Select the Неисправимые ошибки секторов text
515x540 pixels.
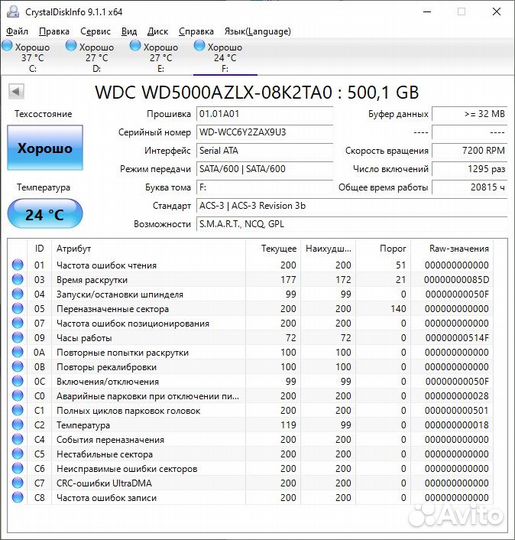(x=127, y=469)
